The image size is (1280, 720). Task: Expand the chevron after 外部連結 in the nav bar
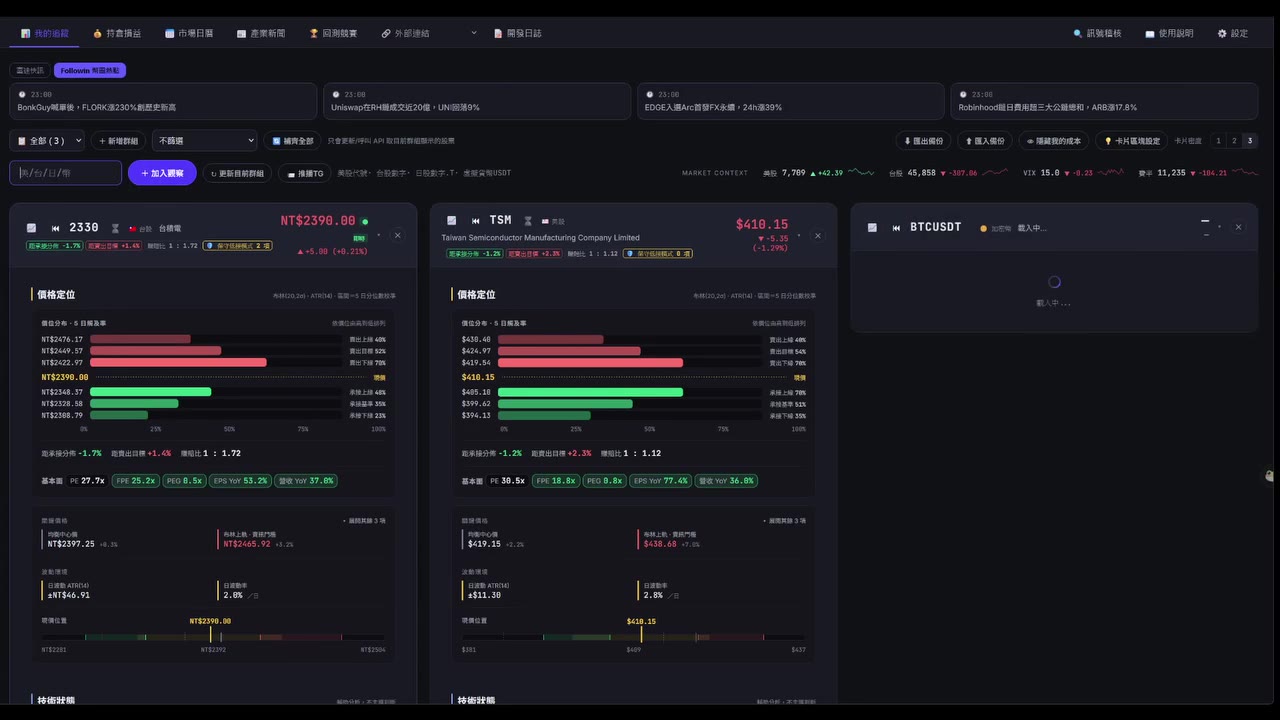474,33
